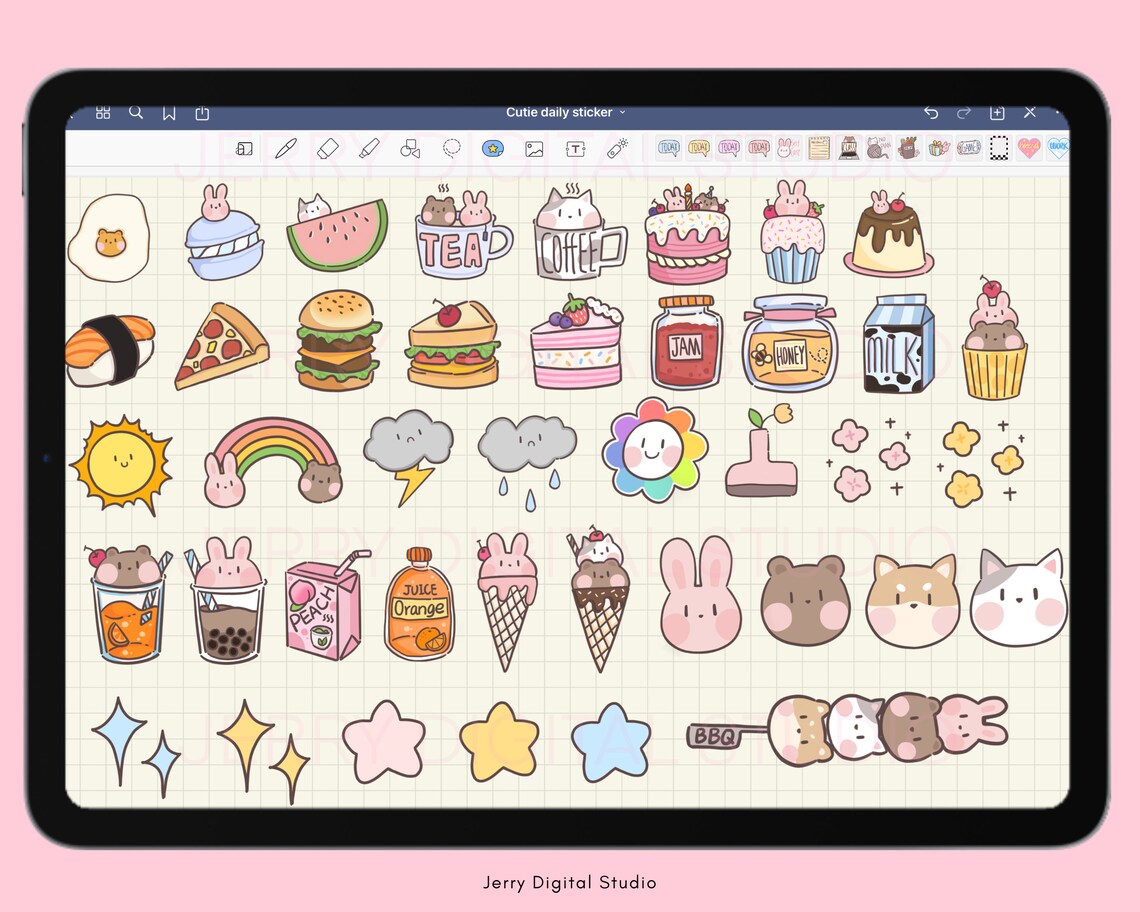Undo the last action
Image resolution: width=1140 pixels, height=912 pixels.
(931, 113)
